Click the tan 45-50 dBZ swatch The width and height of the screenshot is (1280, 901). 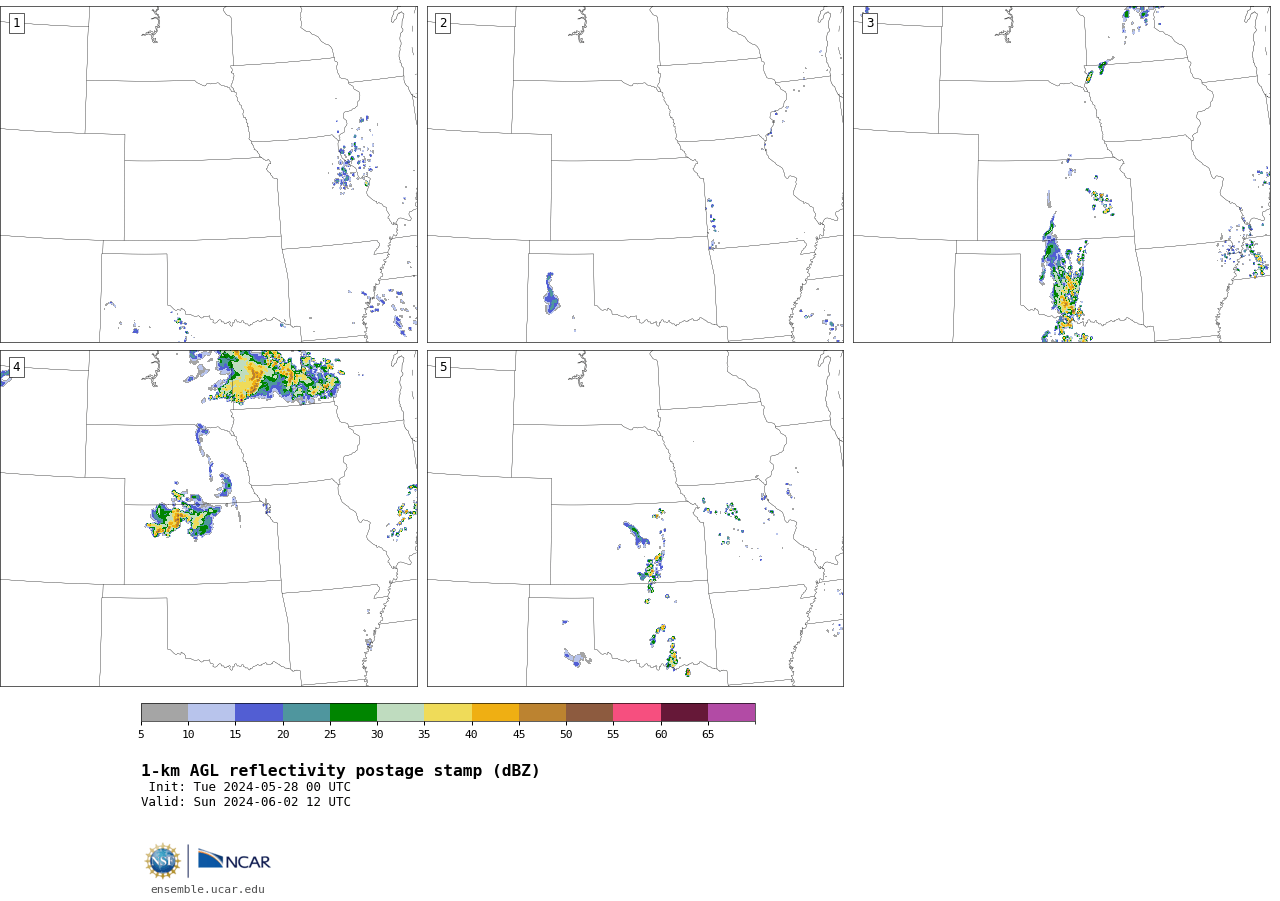click(x=542, y=712)
